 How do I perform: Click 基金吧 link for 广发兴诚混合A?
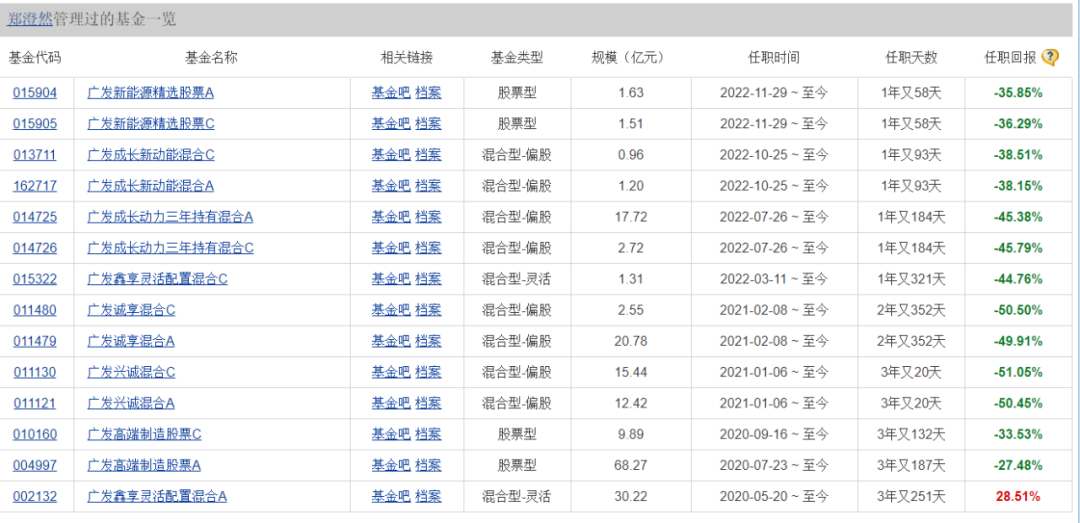point(390,403)
